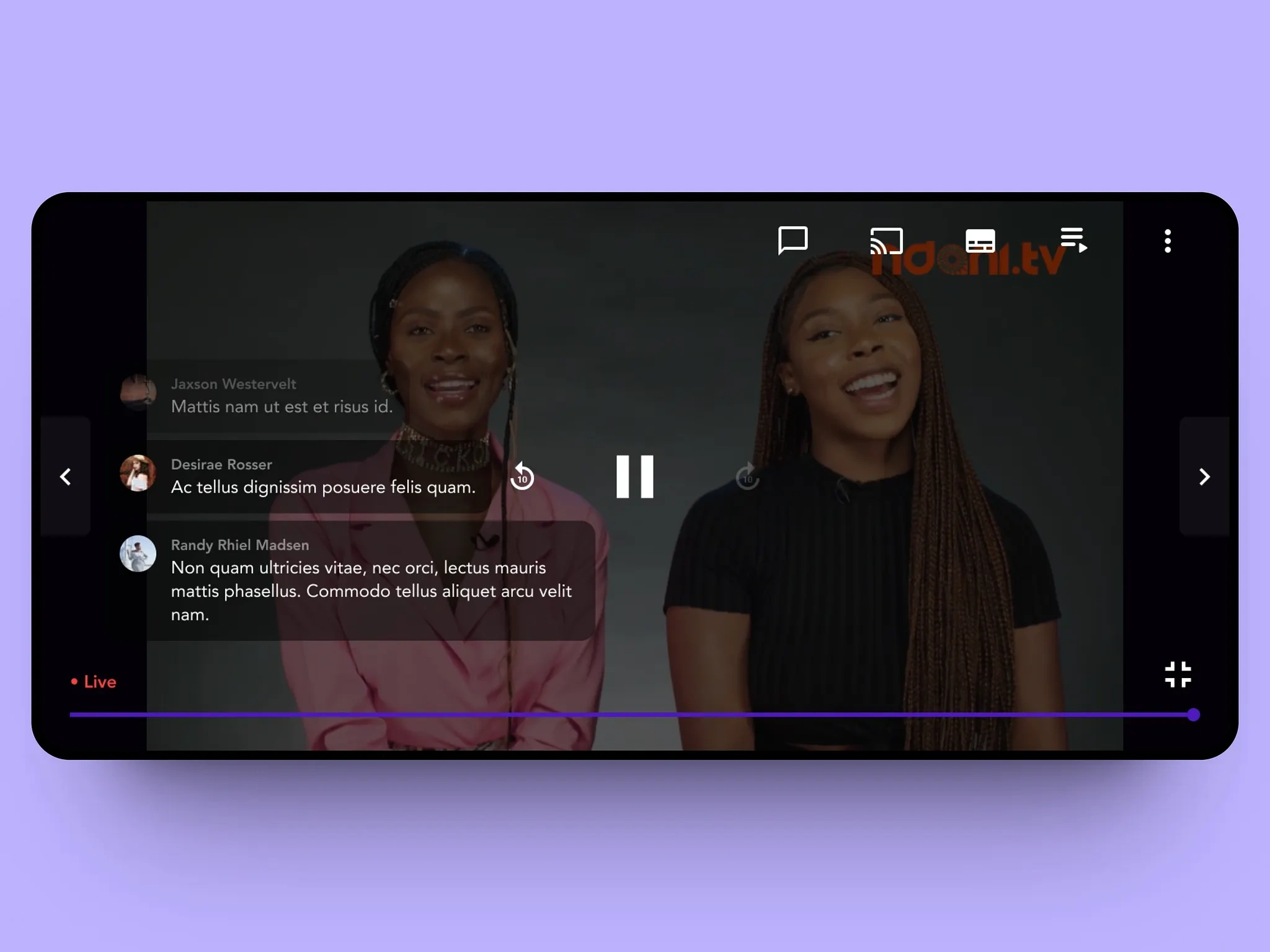Viewport: 1270px width, 952px height.
Task: Open the live chat icon
Action: click(793, 240)
